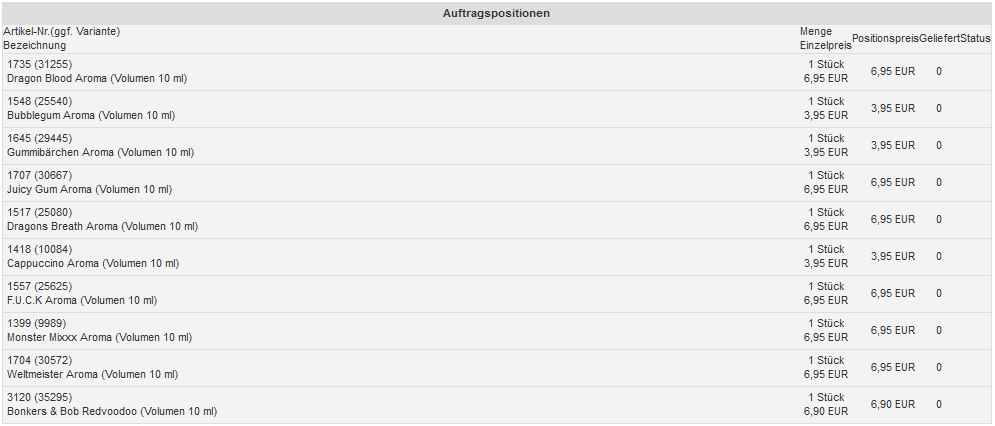Select the Dragon Blood Aroma item
Screen dimensions: 995x426
[97, 79]
